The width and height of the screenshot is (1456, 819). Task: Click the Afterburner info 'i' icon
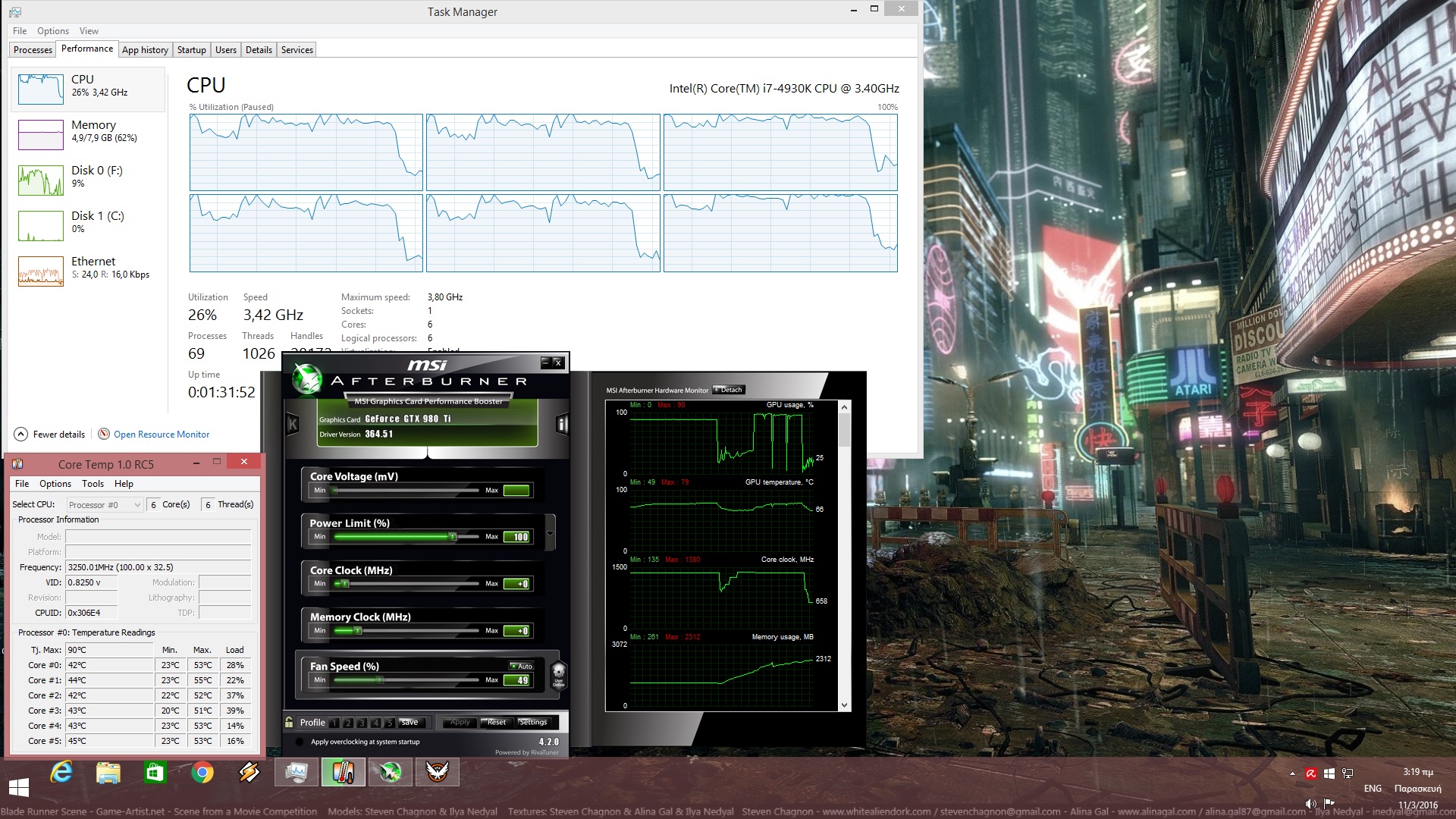[x=562, y=424]
